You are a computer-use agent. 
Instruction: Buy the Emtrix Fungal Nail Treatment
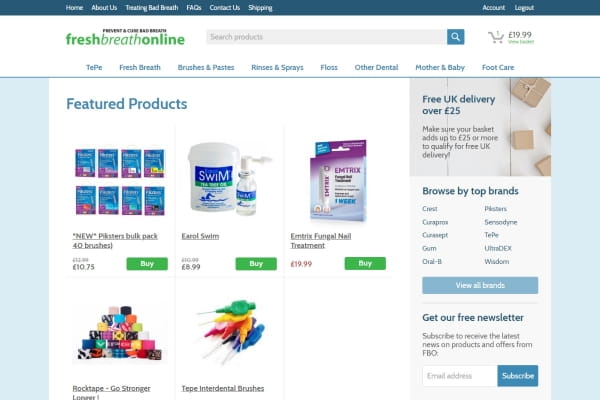365,263
